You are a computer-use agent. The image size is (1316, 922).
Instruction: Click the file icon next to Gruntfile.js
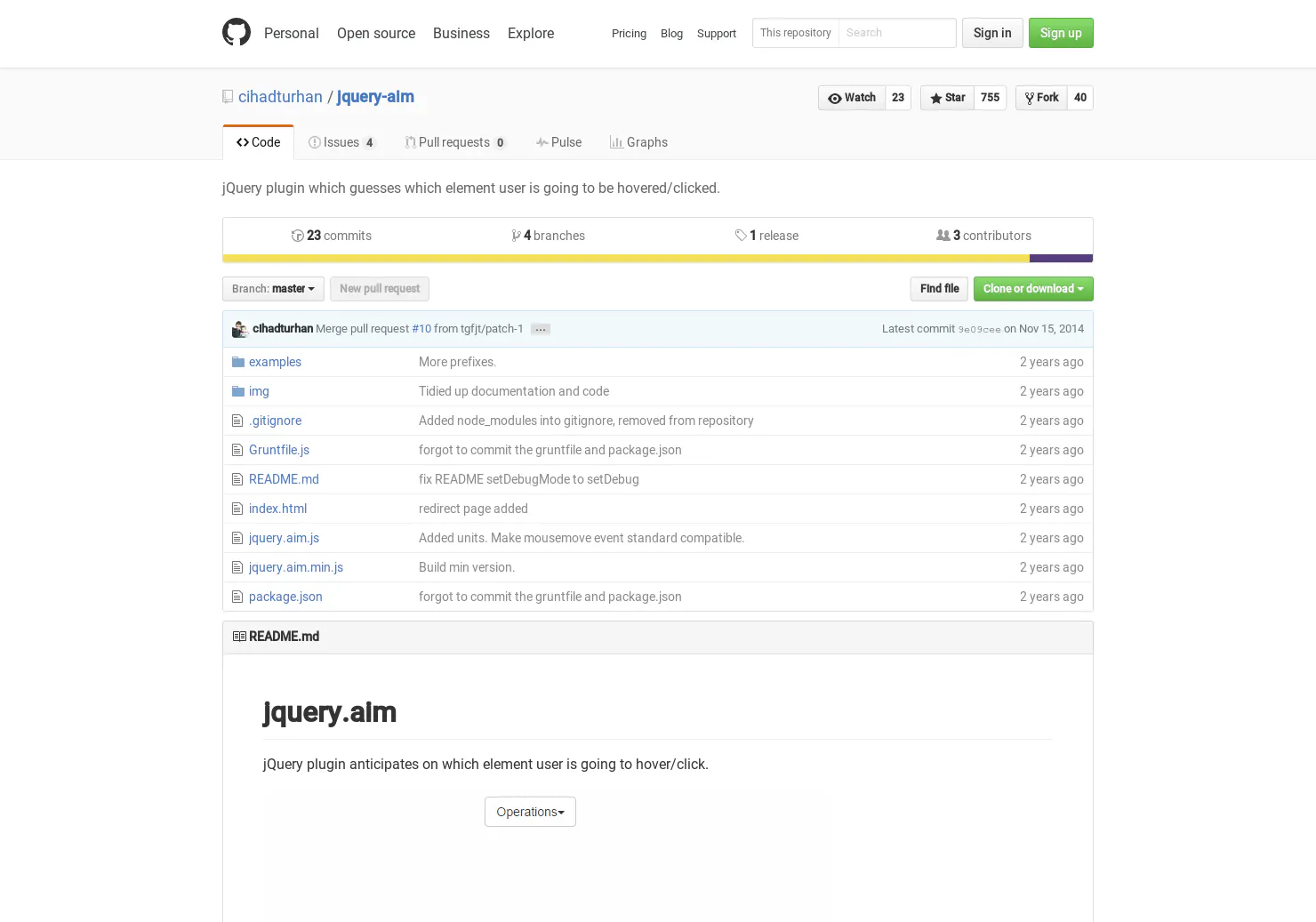(x=237, y=450)
